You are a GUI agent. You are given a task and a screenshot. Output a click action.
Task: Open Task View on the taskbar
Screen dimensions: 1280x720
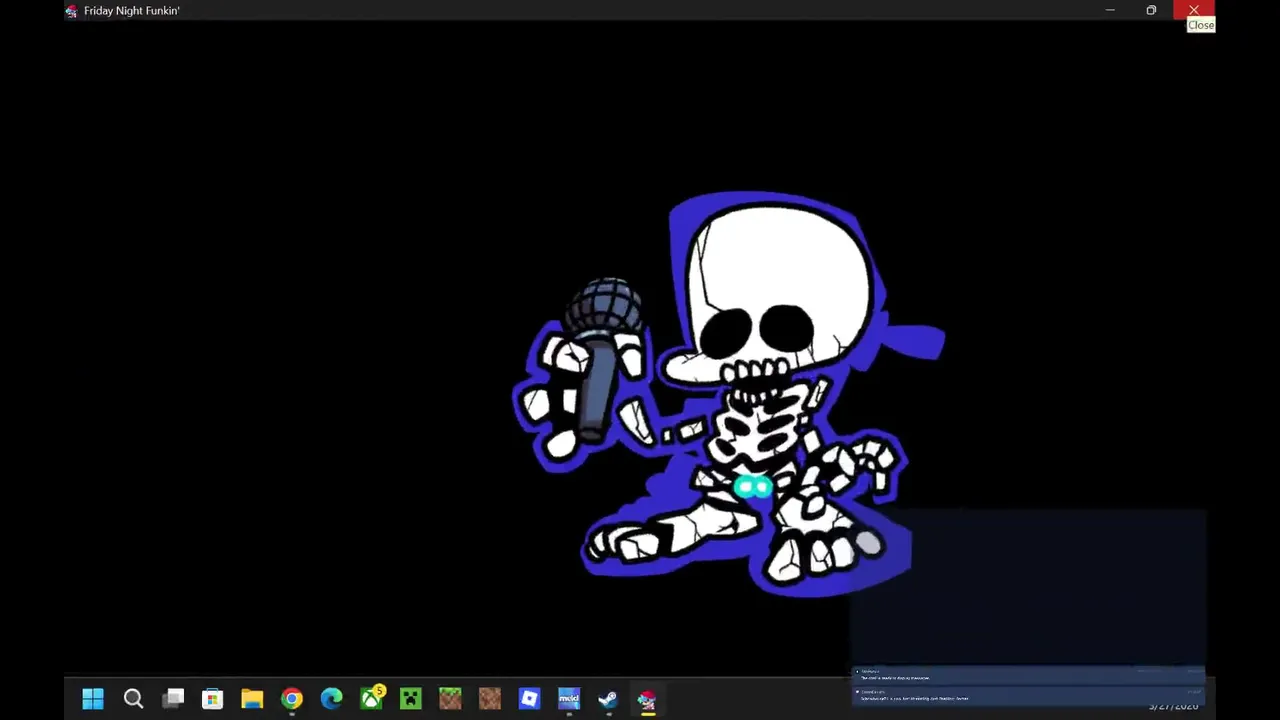pos(173,699)
